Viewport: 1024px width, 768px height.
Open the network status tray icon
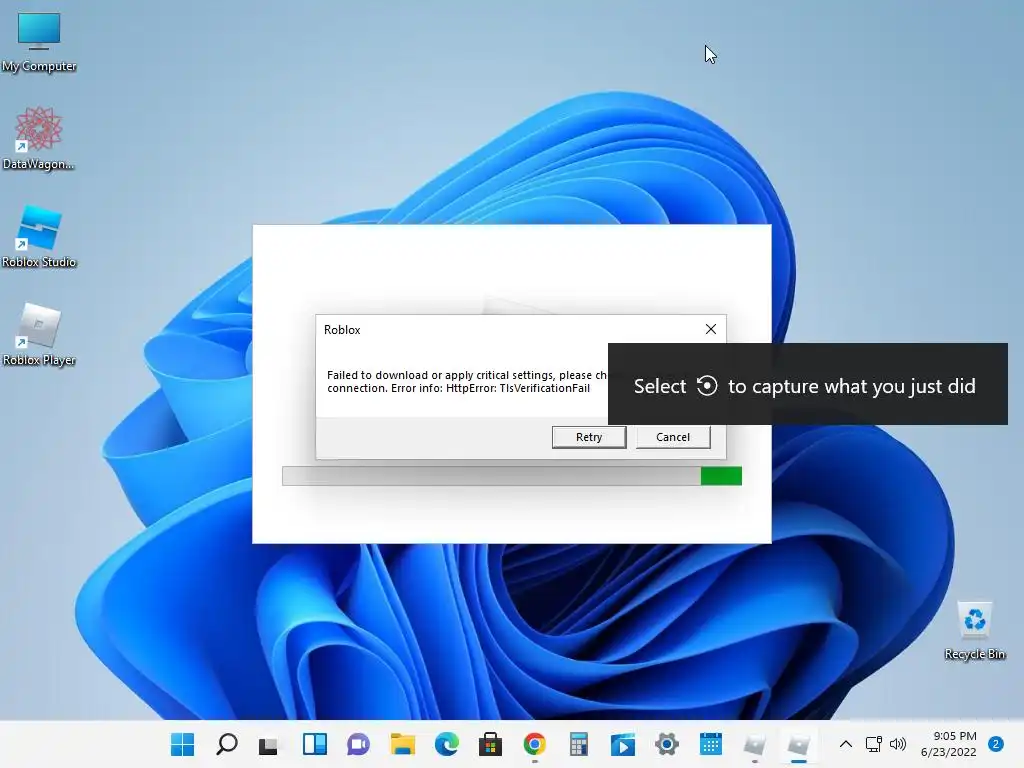pyautogui.click(x=873, y=744)
